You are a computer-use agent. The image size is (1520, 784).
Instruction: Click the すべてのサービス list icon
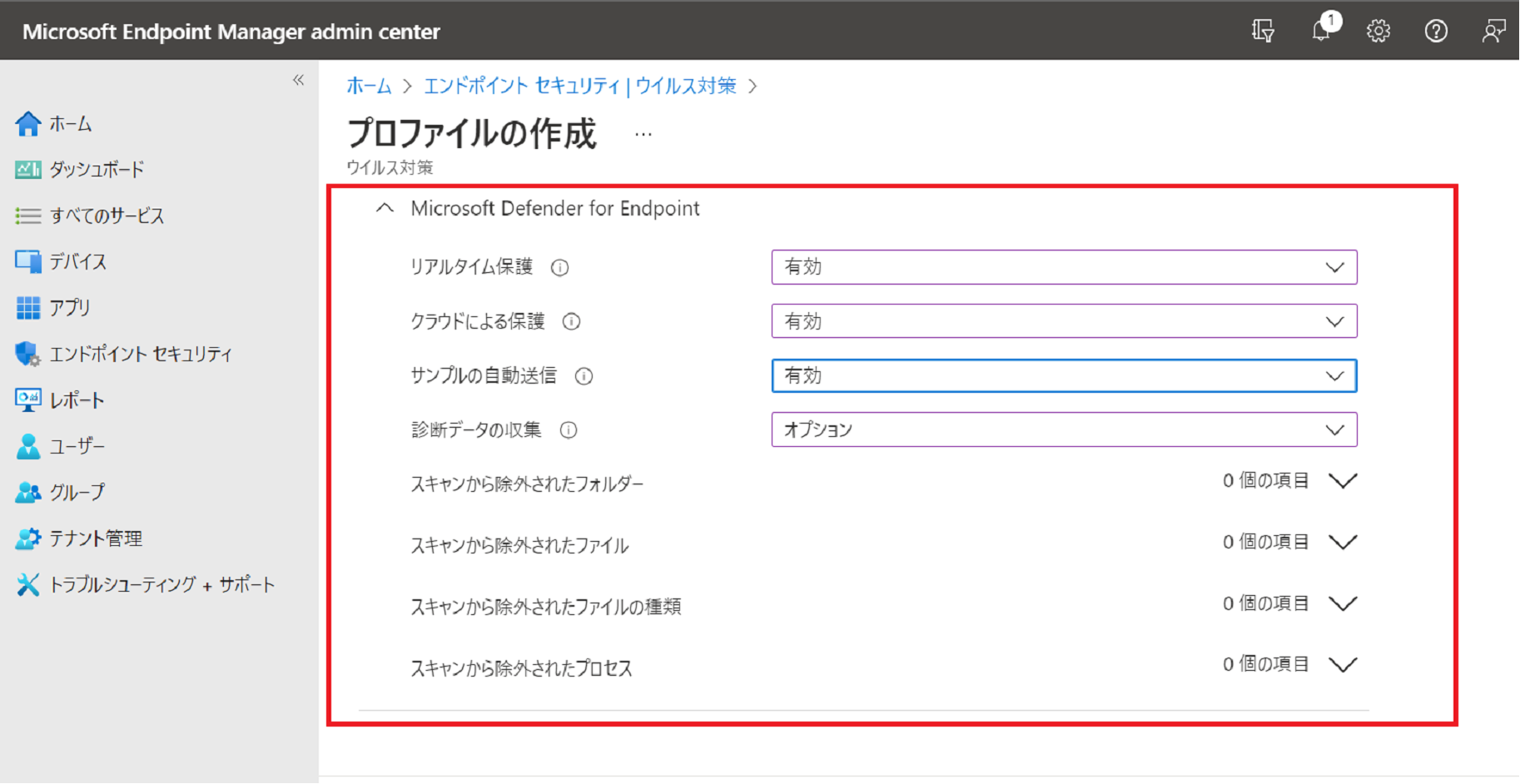[x=27, y=216]
